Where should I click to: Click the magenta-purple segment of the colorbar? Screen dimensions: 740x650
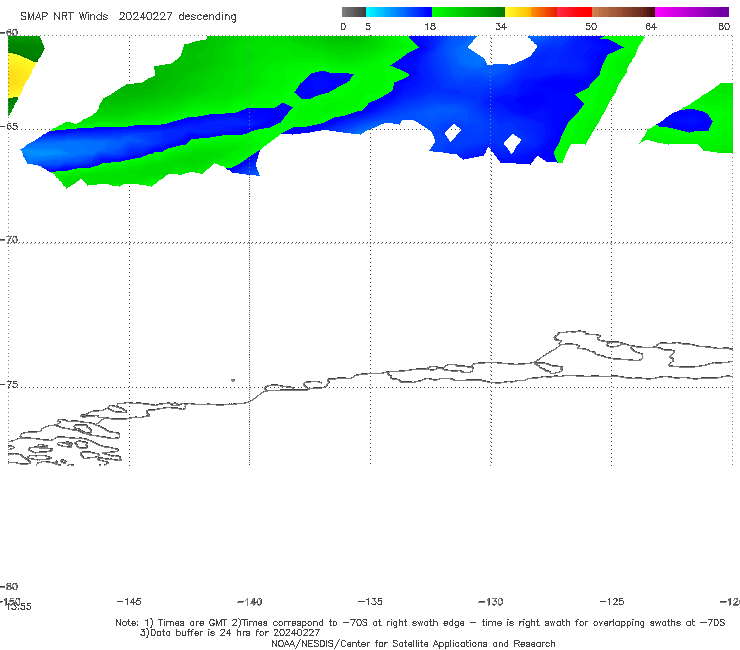click(x=692, y=12)
